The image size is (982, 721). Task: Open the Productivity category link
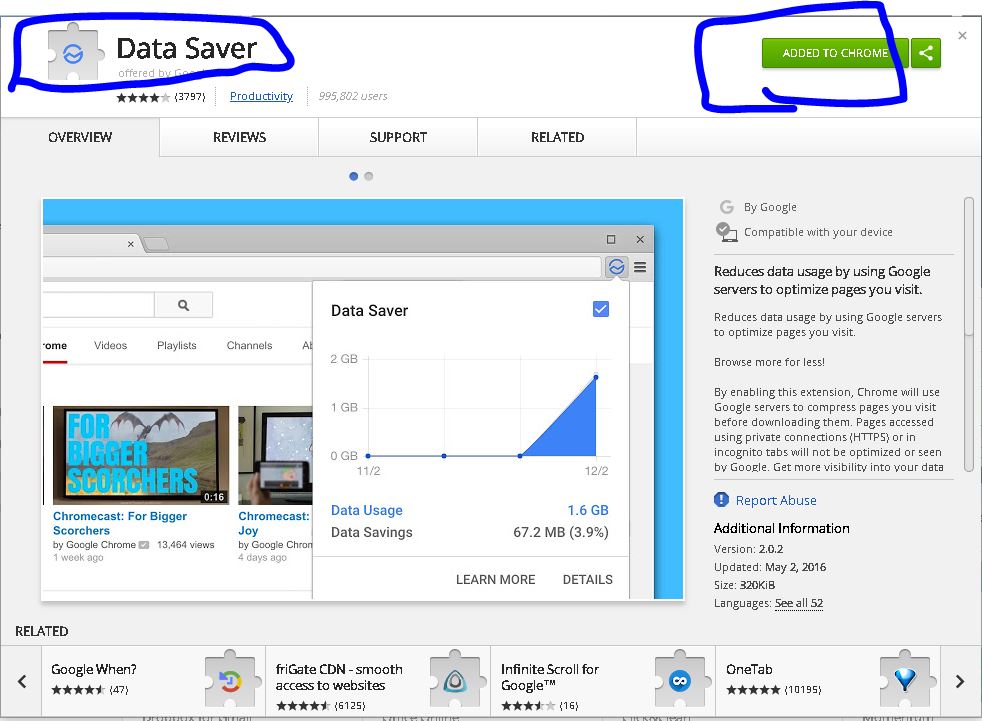[261, 96]
